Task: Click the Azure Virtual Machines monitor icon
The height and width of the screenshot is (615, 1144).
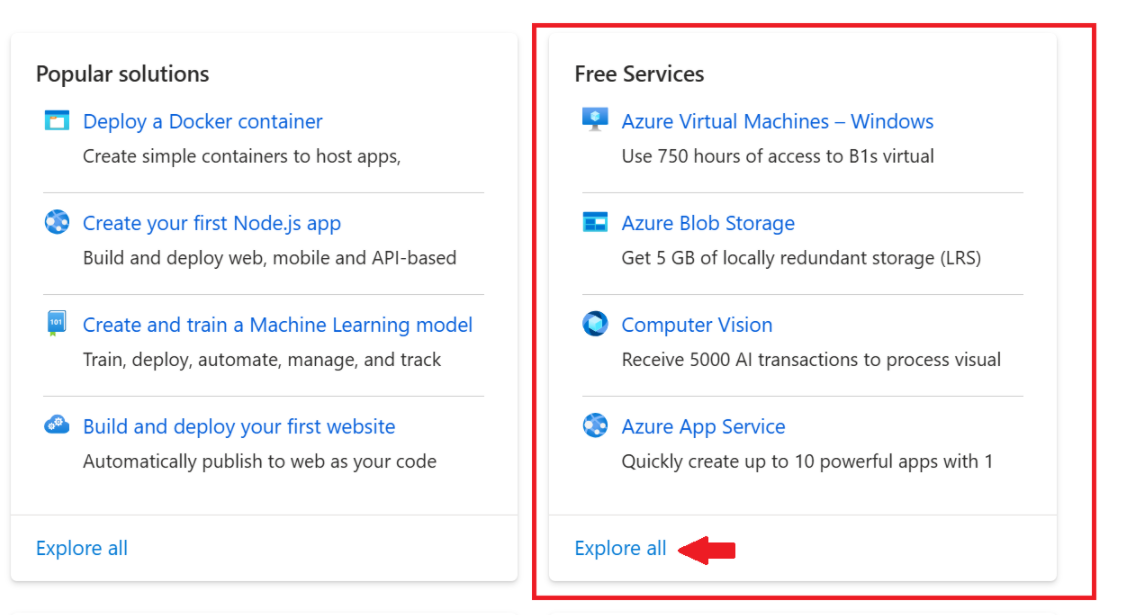Action: click(x=595, y=120)
